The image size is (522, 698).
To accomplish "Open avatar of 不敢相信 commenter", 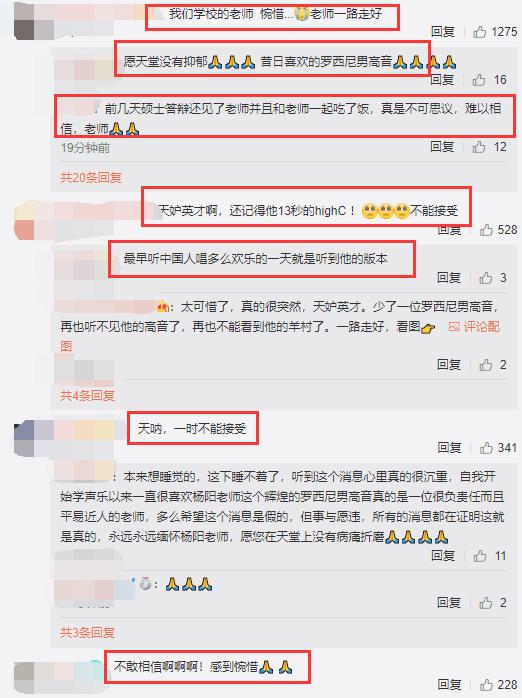I will pos(34,677).
